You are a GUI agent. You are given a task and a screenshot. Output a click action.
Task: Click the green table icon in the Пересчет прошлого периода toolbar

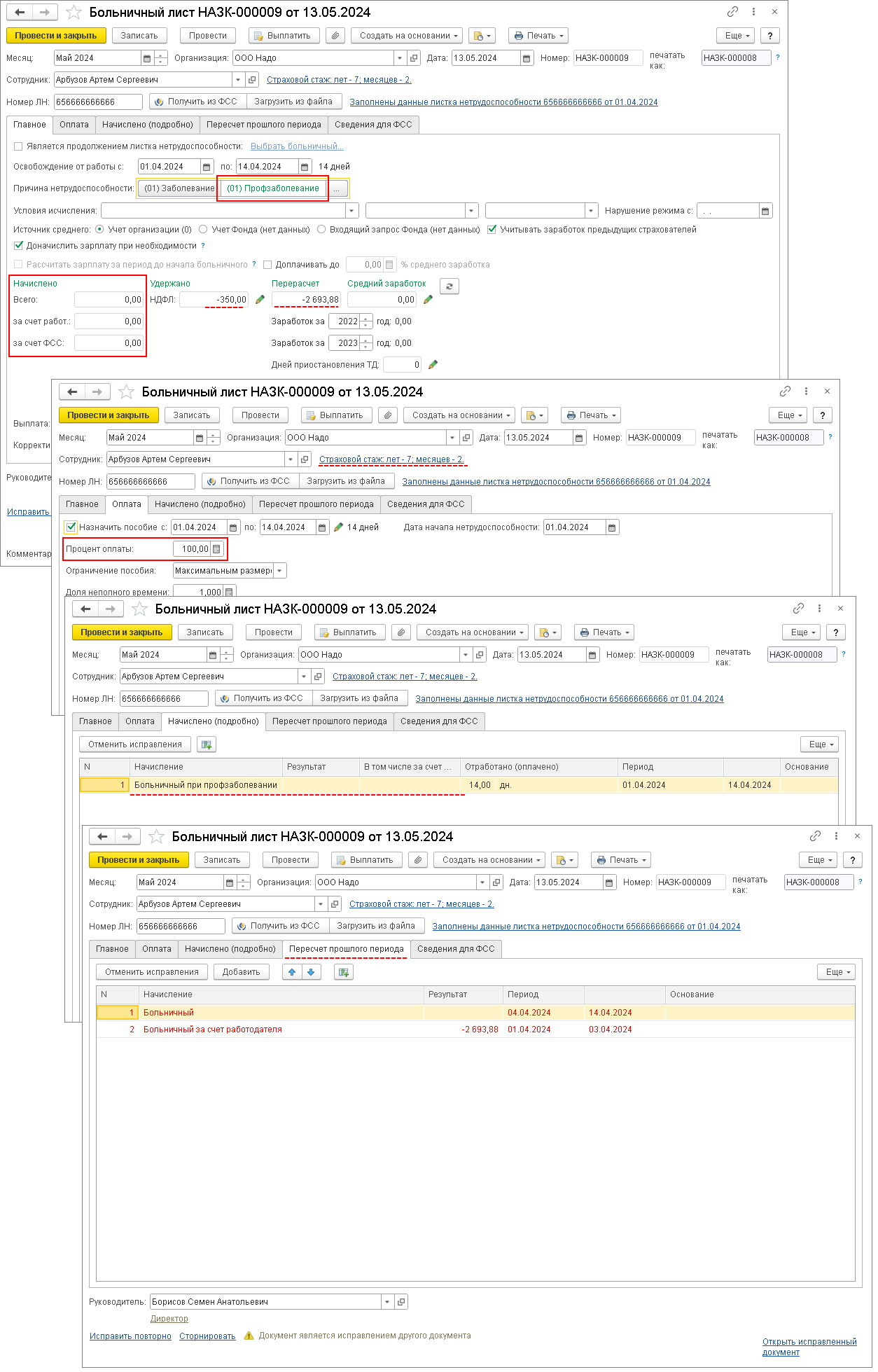click(x=343, y=972)
